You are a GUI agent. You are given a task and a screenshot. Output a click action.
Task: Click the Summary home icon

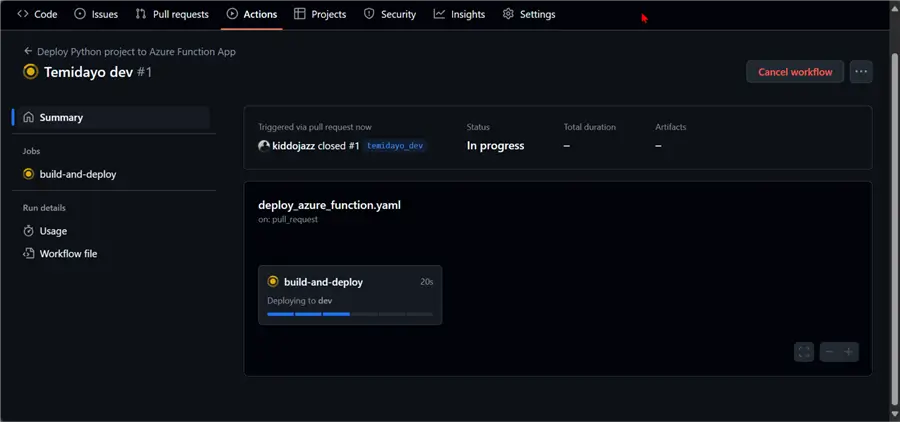coord(28,117)
